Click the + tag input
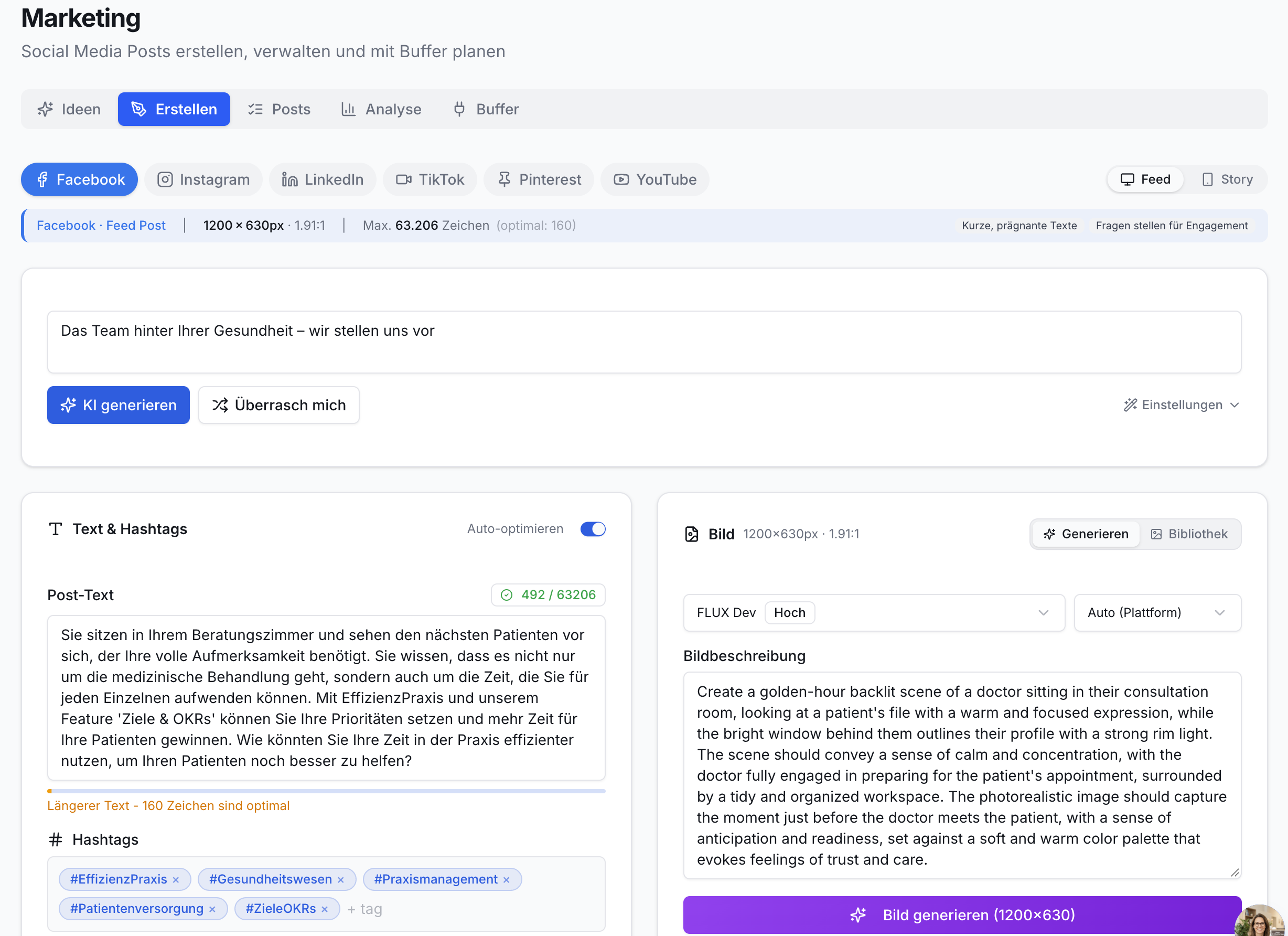This screenshot has height=936, width=1288. [x=364, y=909]
